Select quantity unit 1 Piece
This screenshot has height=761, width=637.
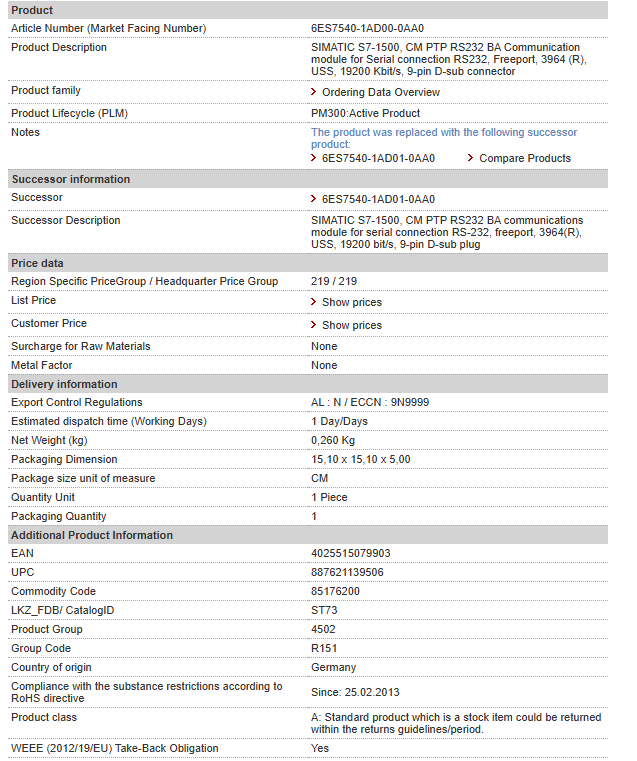tap(329, 497)
